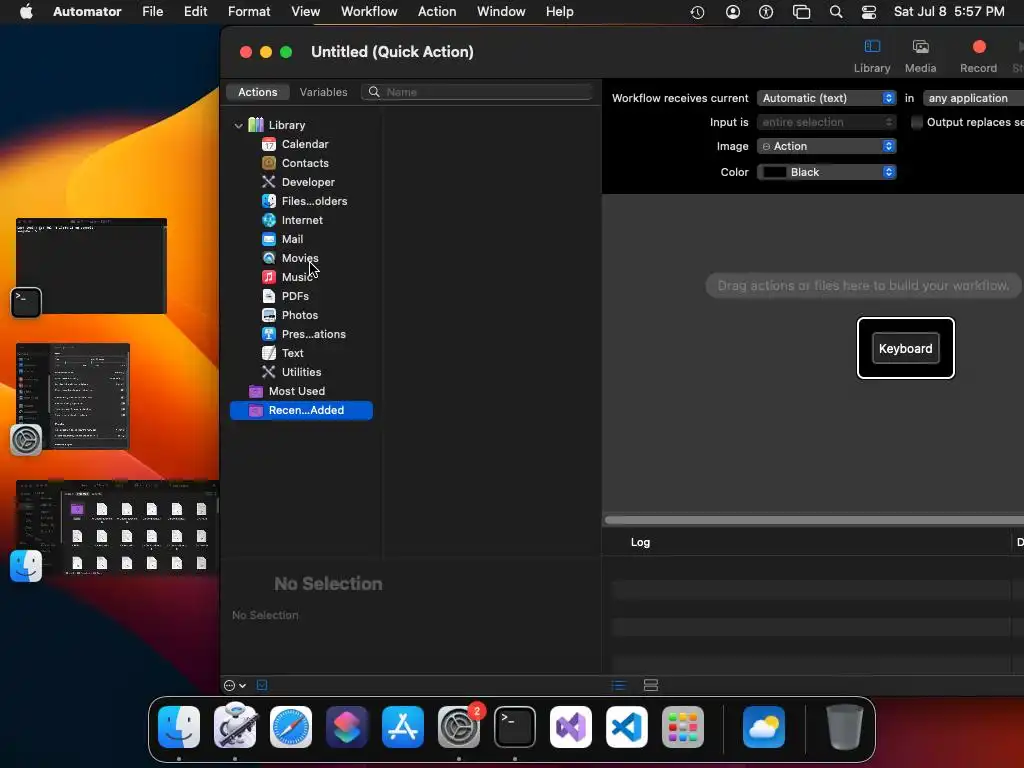Select the Developer category
1024x768 pixels.
pyautogui.click(x=308, y=182)
